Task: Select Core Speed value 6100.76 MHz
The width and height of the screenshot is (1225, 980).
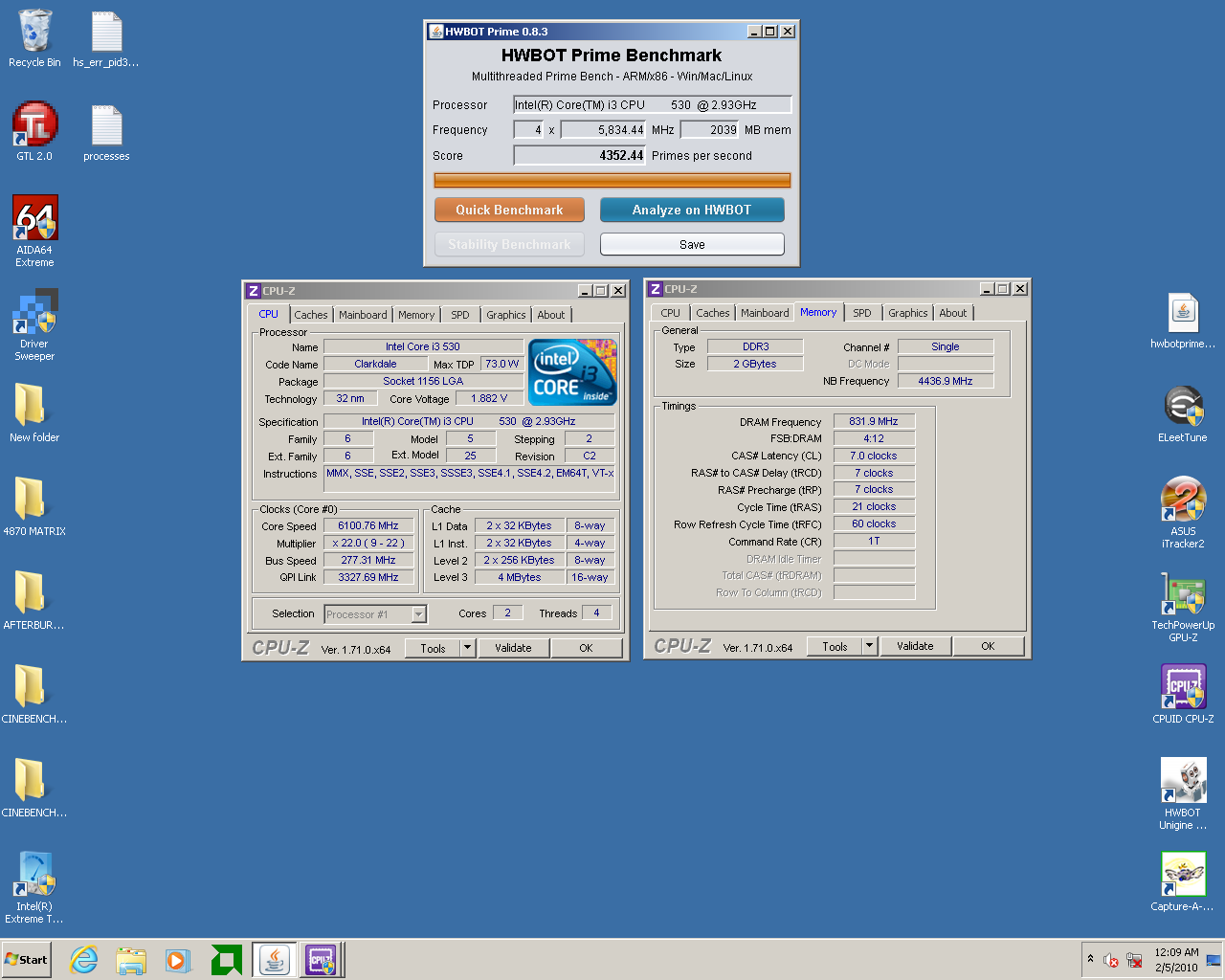Action: pos(368,525)
